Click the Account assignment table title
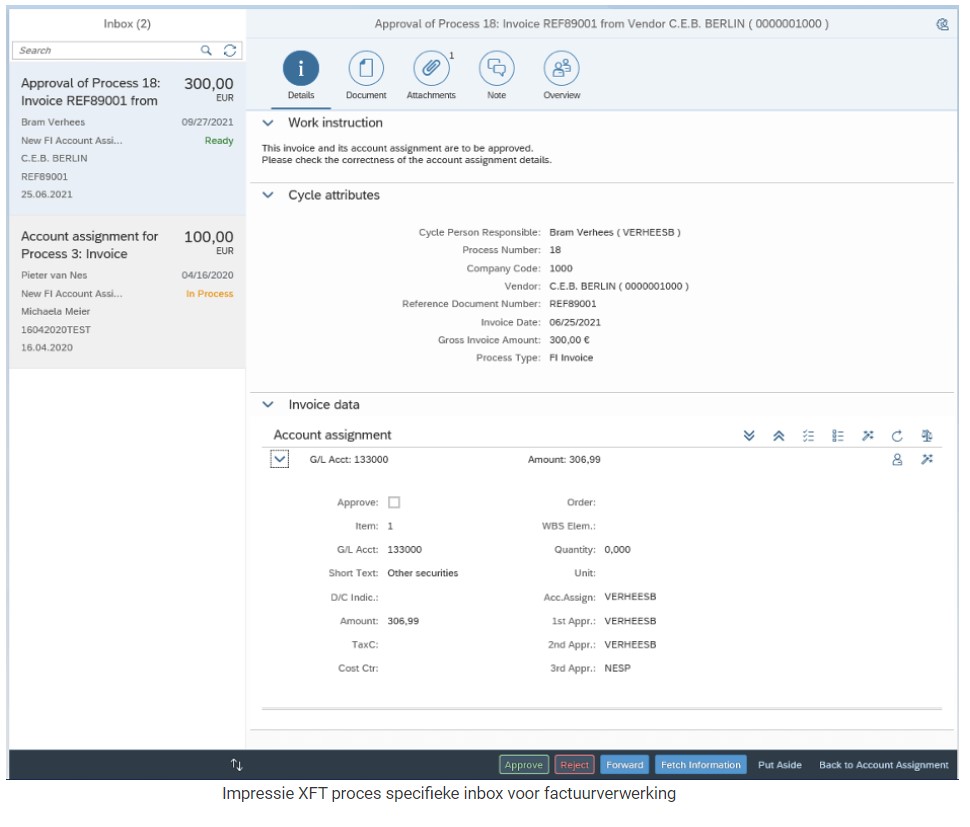This screenshot has width=970, height=827. coord(332,435)
